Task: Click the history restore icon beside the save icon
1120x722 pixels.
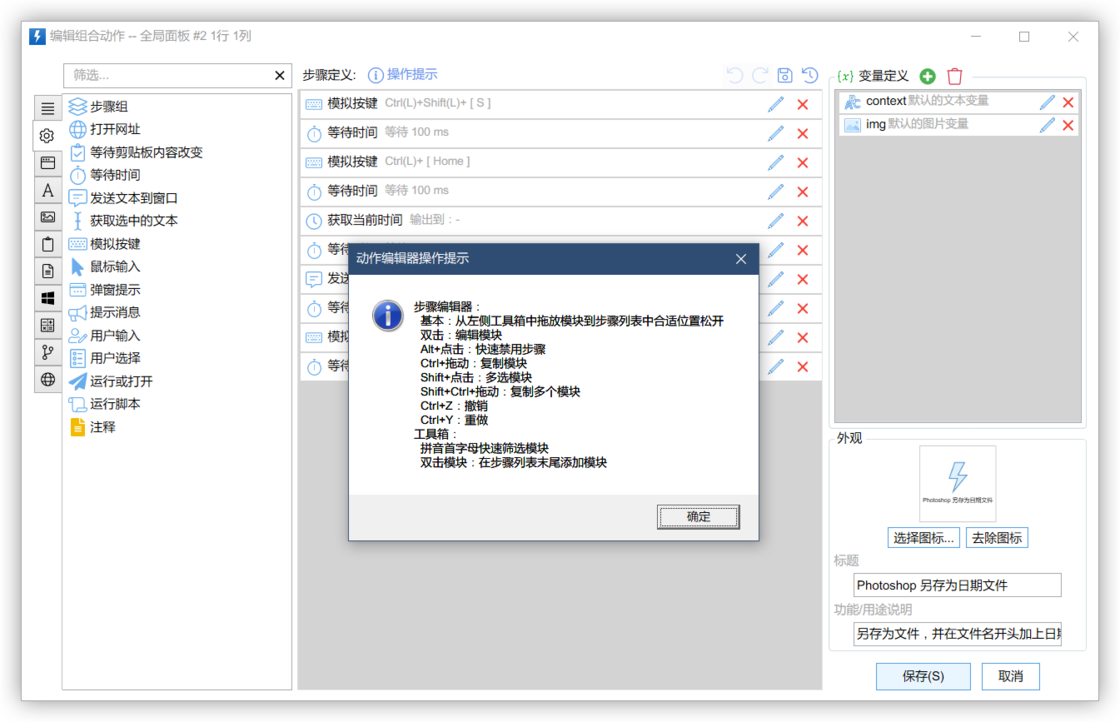Action: point(809,75)
